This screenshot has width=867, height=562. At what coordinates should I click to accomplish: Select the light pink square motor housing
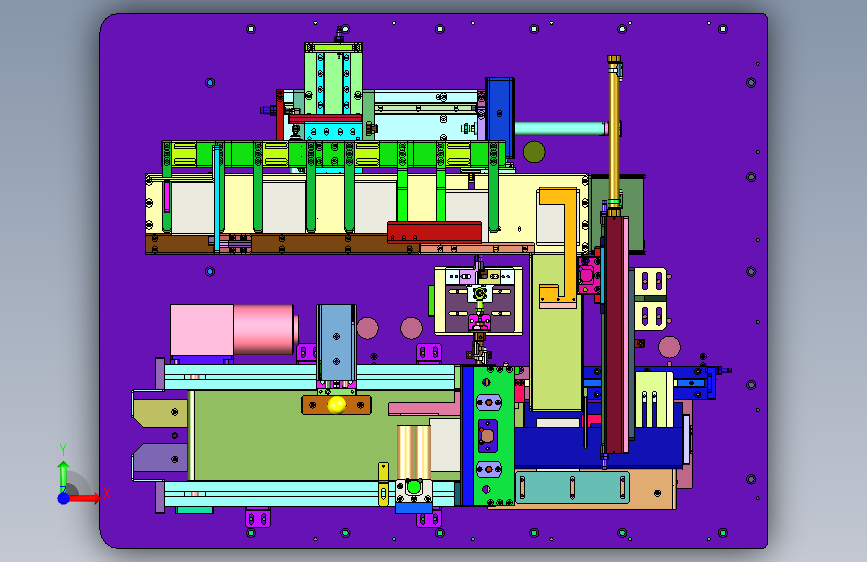point(202,330)
